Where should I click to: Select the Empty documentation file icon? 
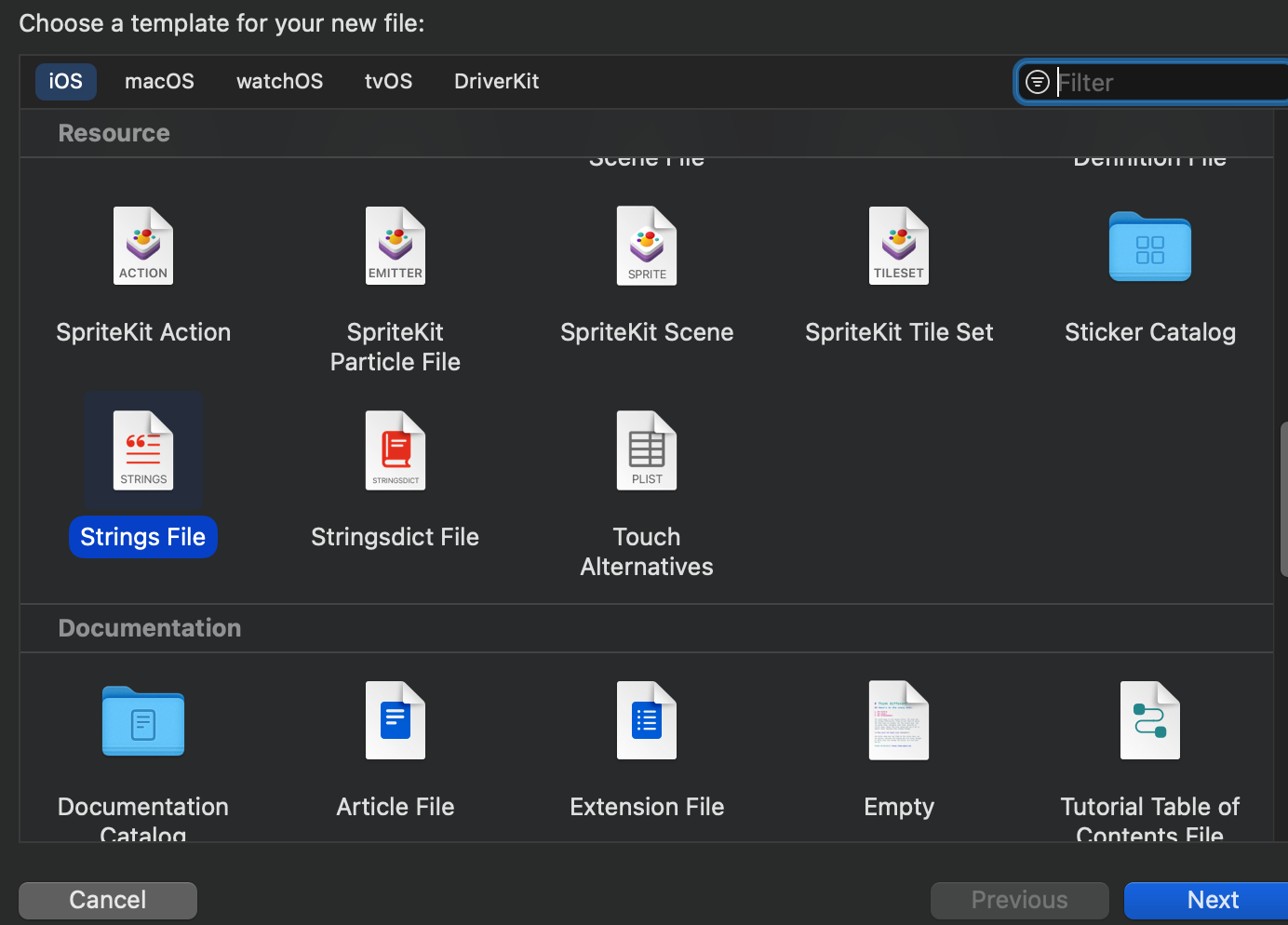coord(899,720)
